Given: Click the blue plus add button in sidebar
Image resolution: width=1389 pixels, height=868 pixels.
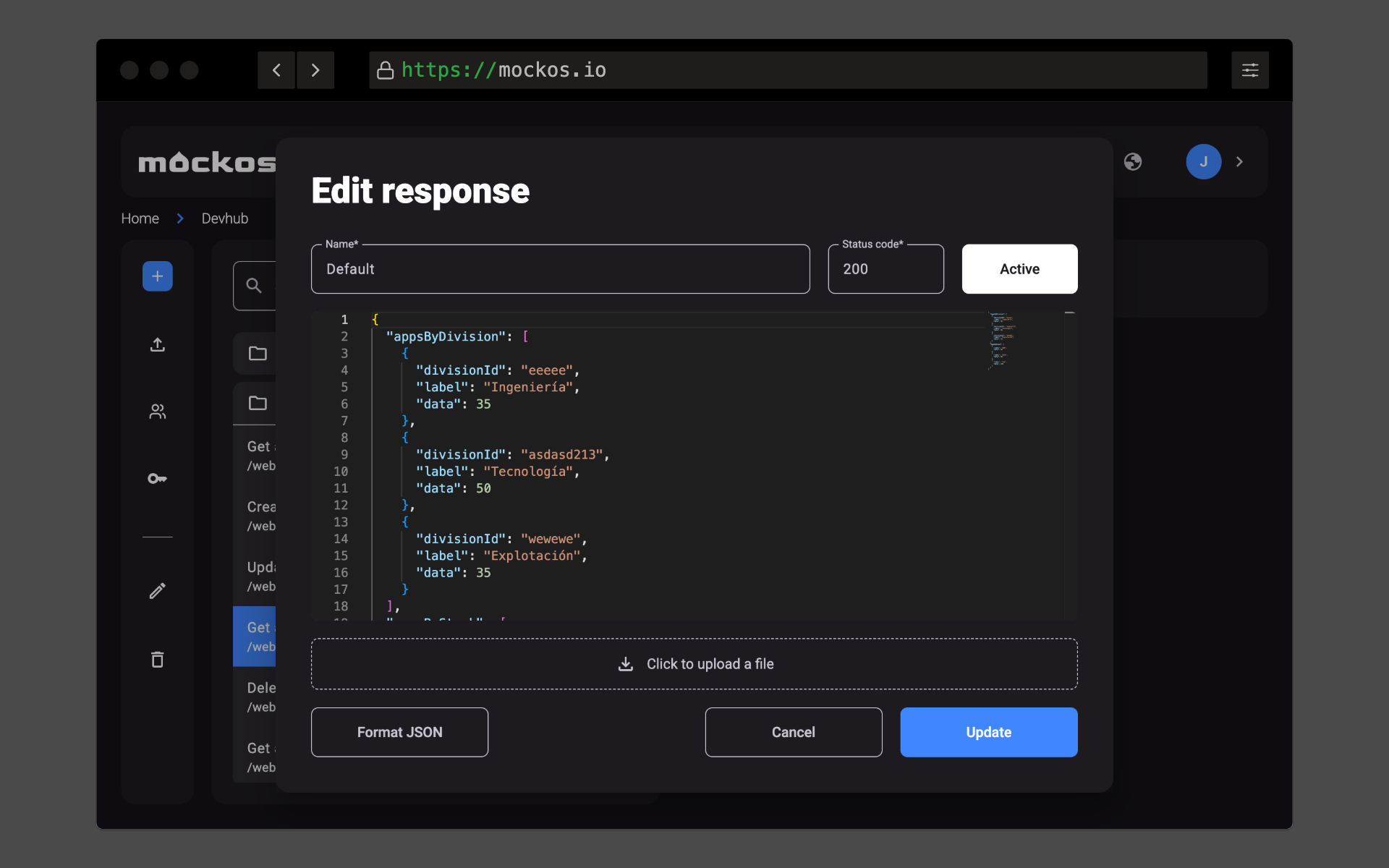Looking at the screenshot, I should [158, 276].
